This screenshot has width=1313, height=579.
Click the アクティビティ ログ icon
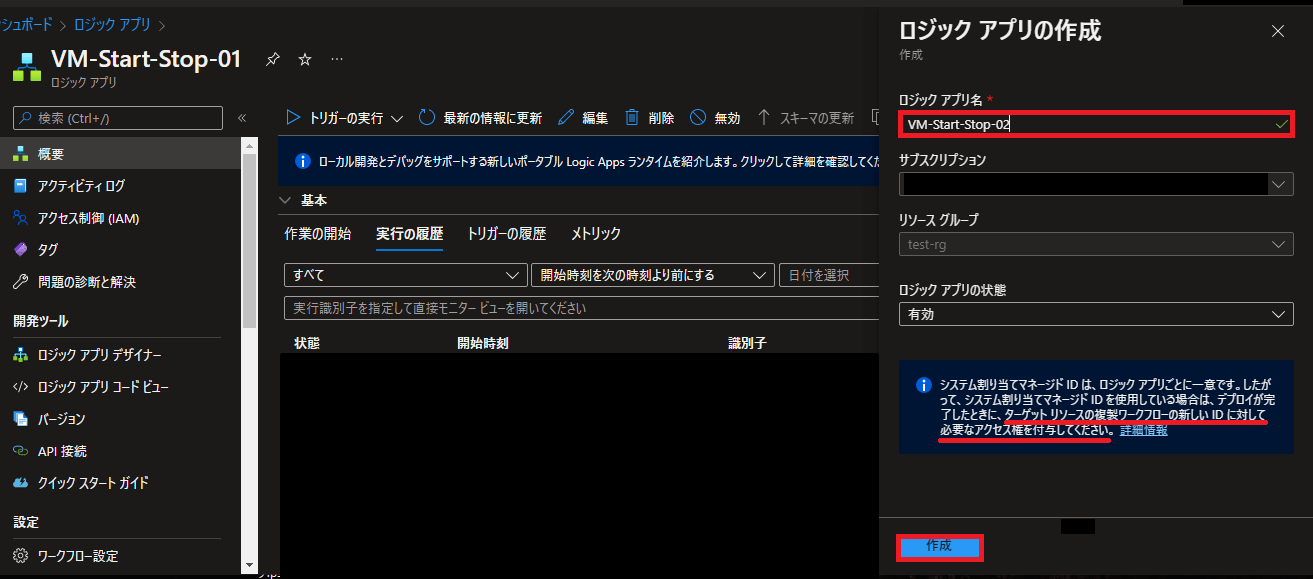click(20, 186)
